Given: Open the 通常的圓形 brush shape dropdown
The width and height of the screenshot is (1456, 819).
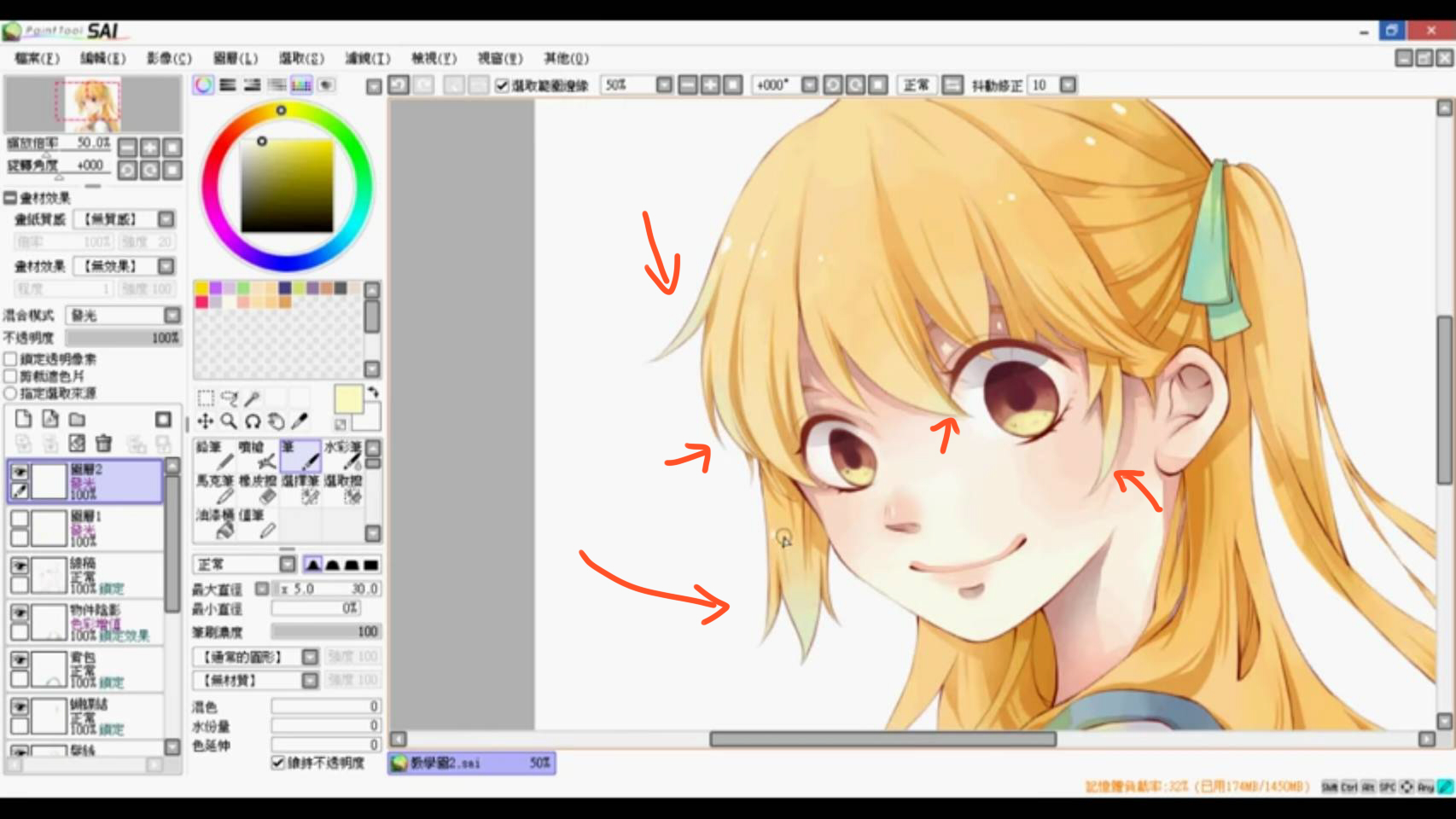Looking at the screenshot, I should click(310, 657).
